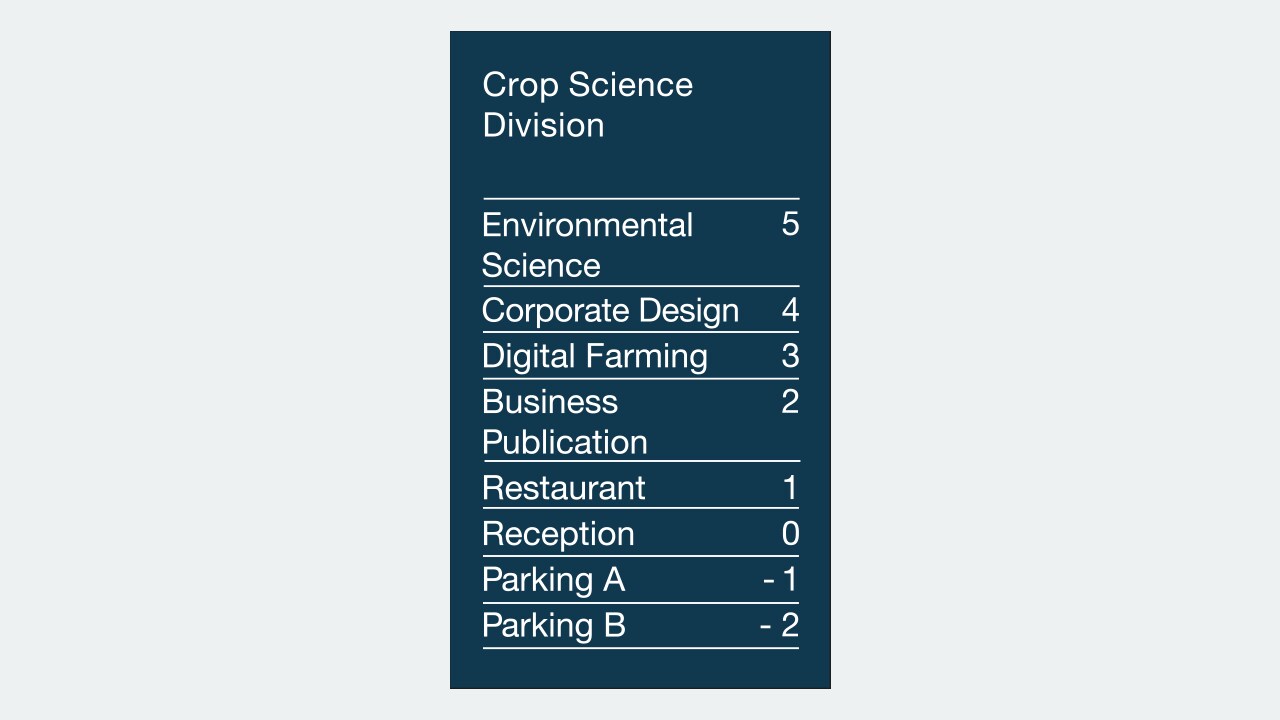Screen dimensions: 1280x720
Task: Pick ground floor number 0
Action: [x=790, y=534]
